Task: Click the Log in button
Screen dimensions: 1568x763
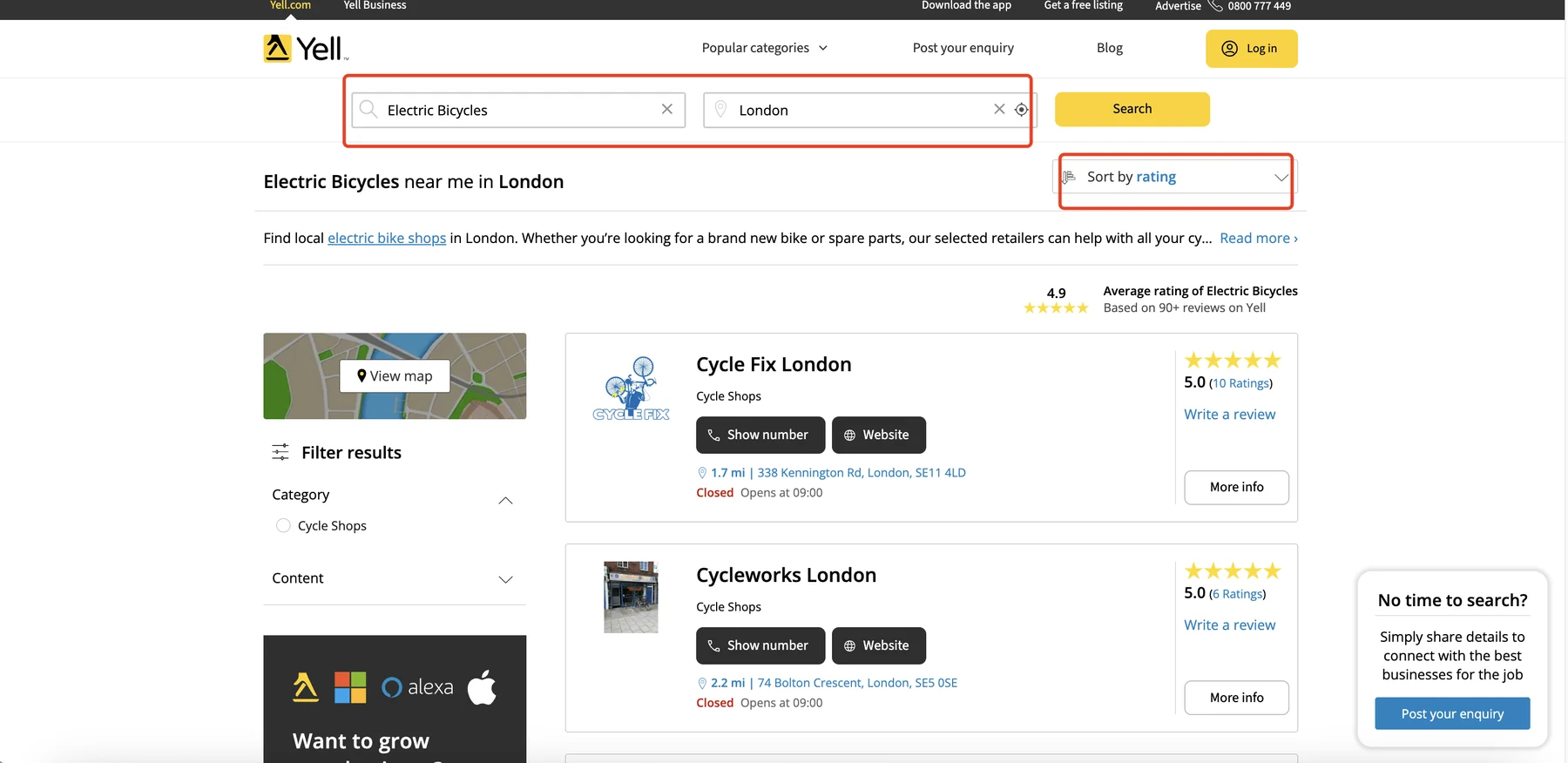Action: (1252, 49)
